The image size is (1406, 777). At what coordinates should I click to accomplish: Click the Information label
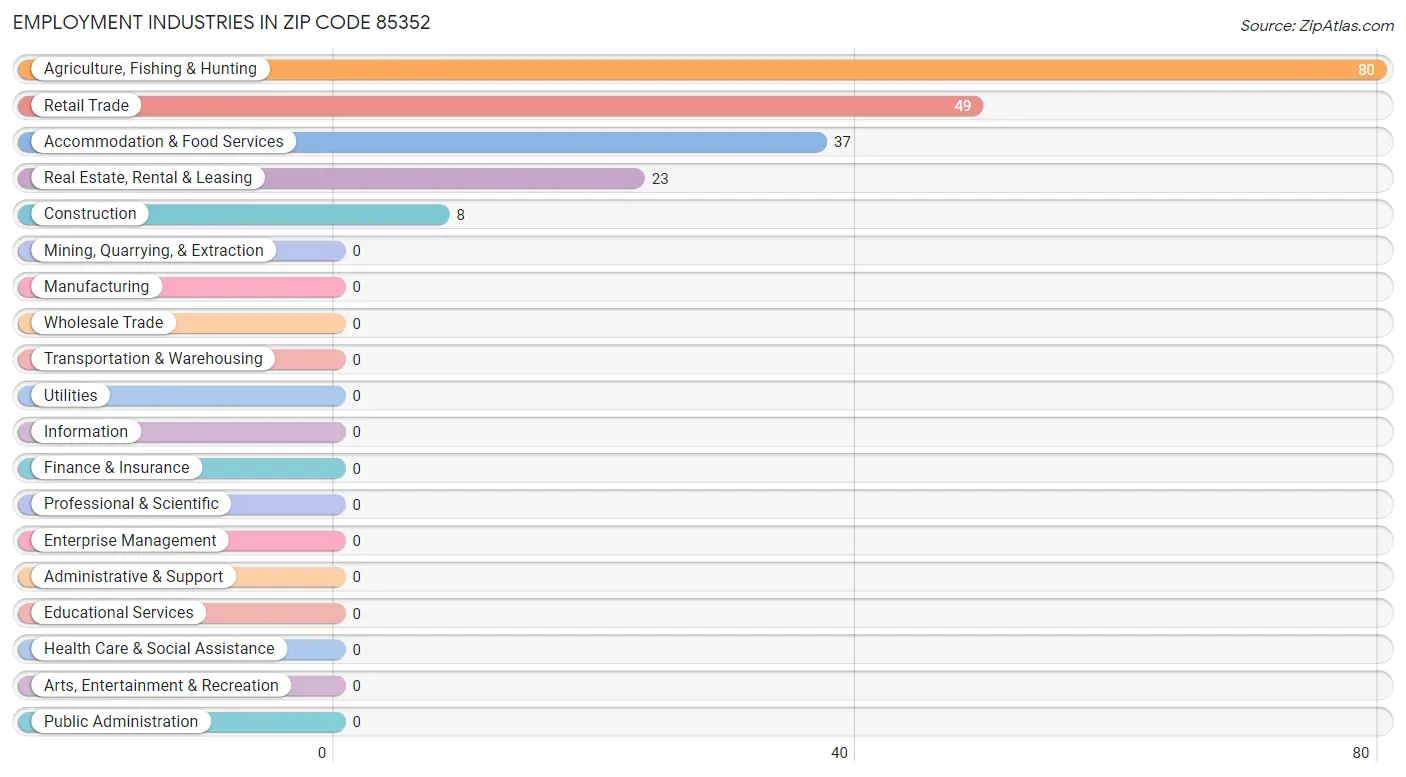click(86, 432)
